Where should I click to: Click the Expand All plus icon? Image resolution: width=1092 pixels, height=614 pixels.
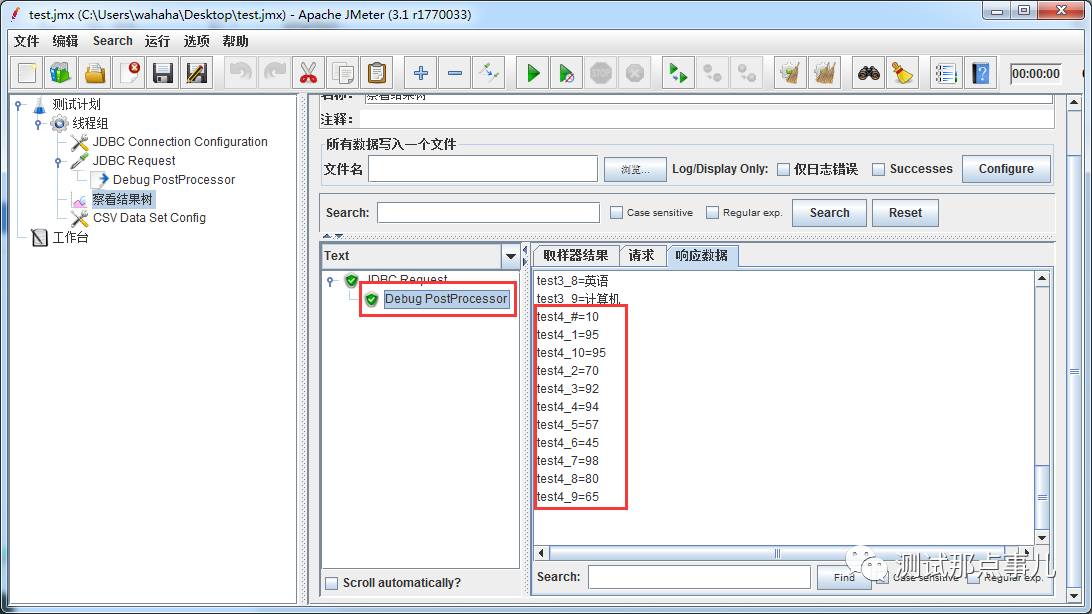421,72
